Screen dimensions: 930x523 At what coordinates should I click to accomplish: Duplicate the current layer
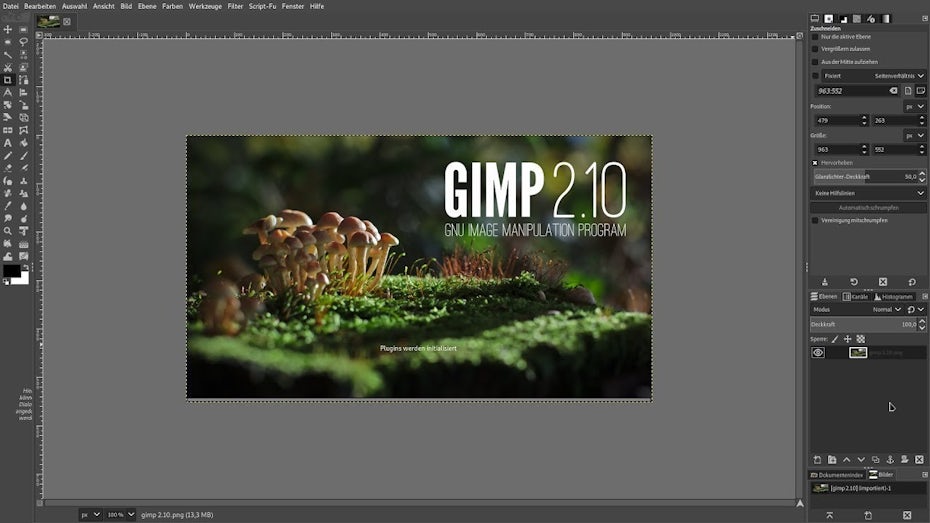[875, 460]
